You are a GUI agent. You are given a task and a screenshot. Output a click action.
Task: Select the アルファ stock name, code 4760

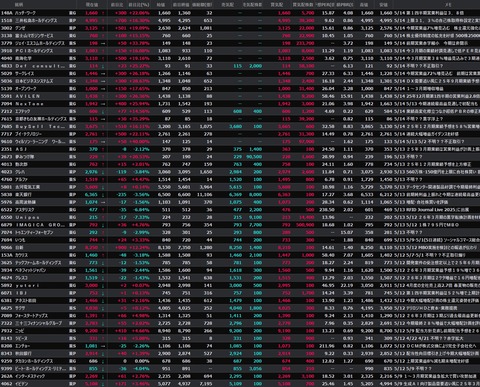[22, 180]
